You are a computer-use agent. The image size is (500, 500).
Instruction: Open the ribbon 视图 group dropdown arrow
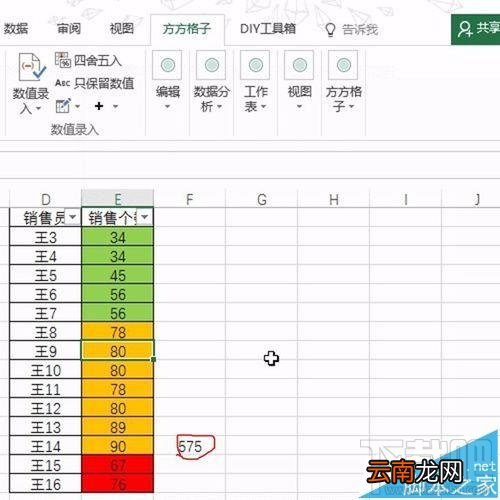coord(299,107)
